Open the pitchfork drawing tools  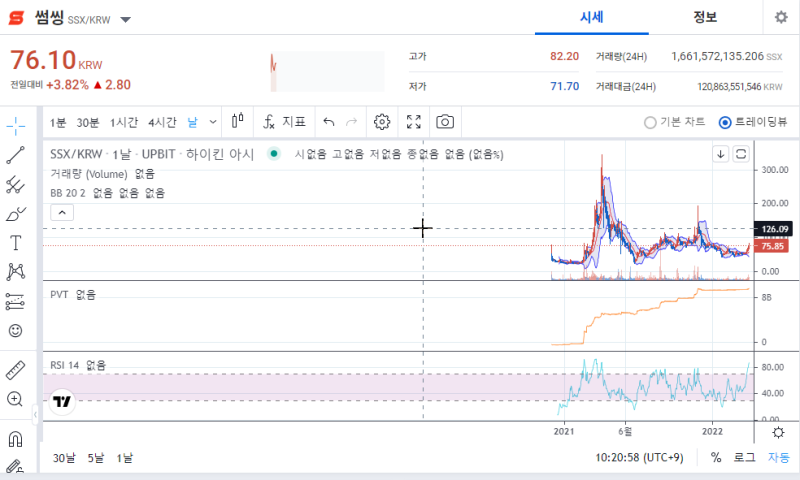pos(16,184)
